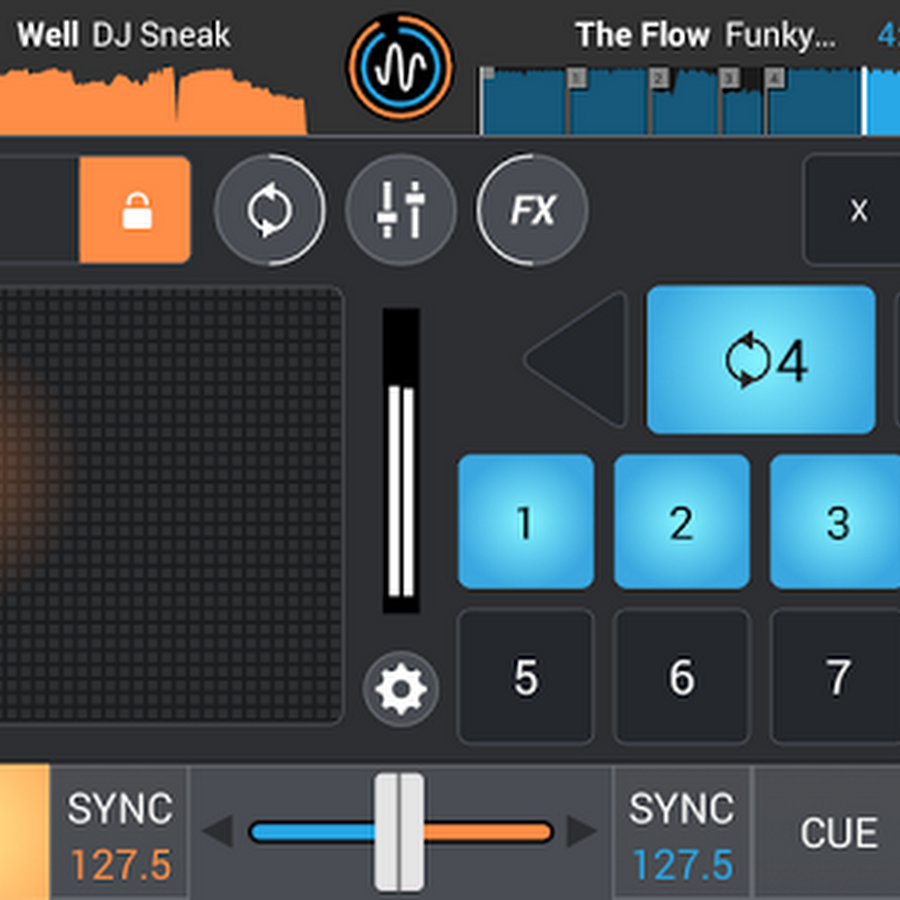The image size is (900, 900).
Task: Toggle the orange lock button
Action: 135,210
